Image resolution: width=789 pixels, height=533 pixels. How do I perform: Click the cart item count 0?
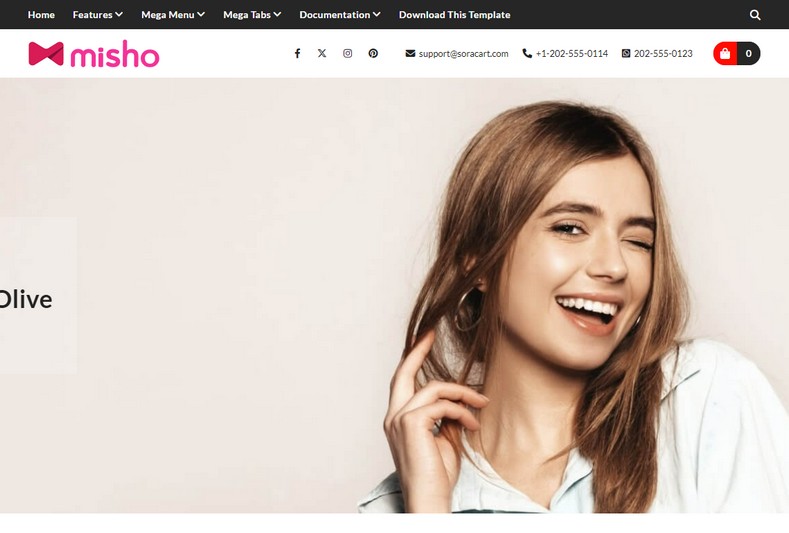point(749,53)
